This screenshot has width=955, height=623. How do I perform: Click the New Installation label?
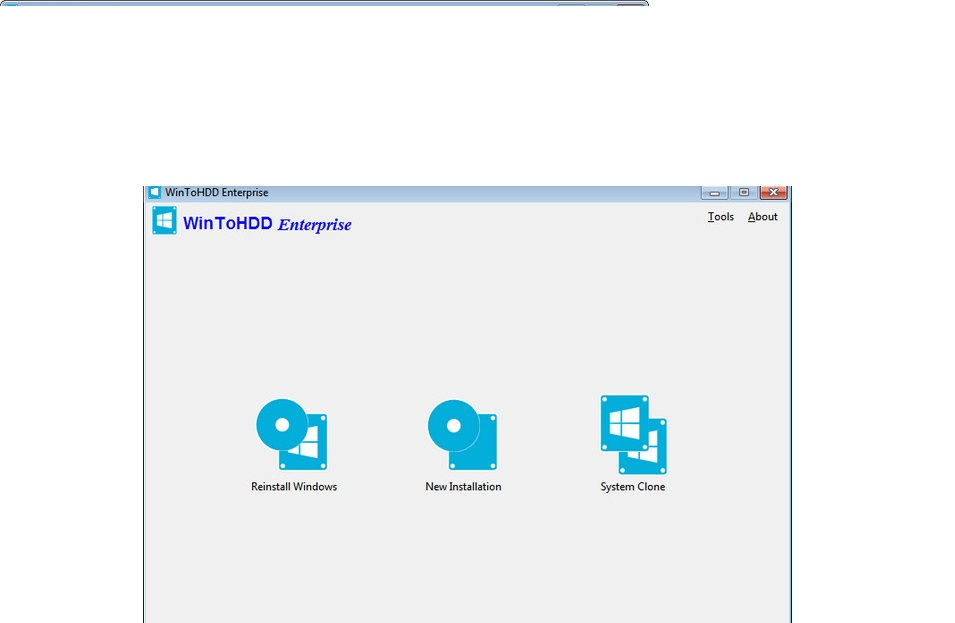point(463,487)
